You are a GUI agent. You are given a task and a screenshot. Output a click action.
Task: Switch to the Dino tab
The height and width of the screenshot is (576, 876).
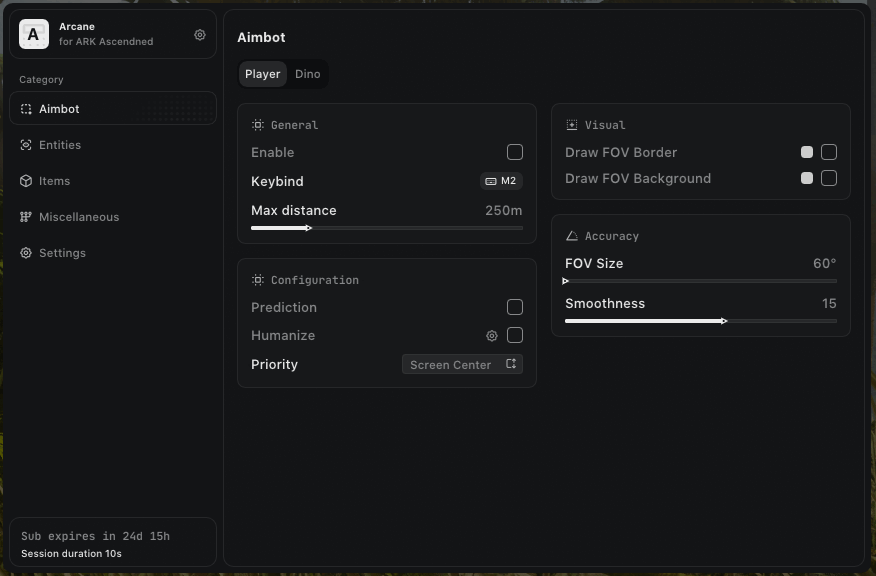pyautogui.click(x=307, y=73)
